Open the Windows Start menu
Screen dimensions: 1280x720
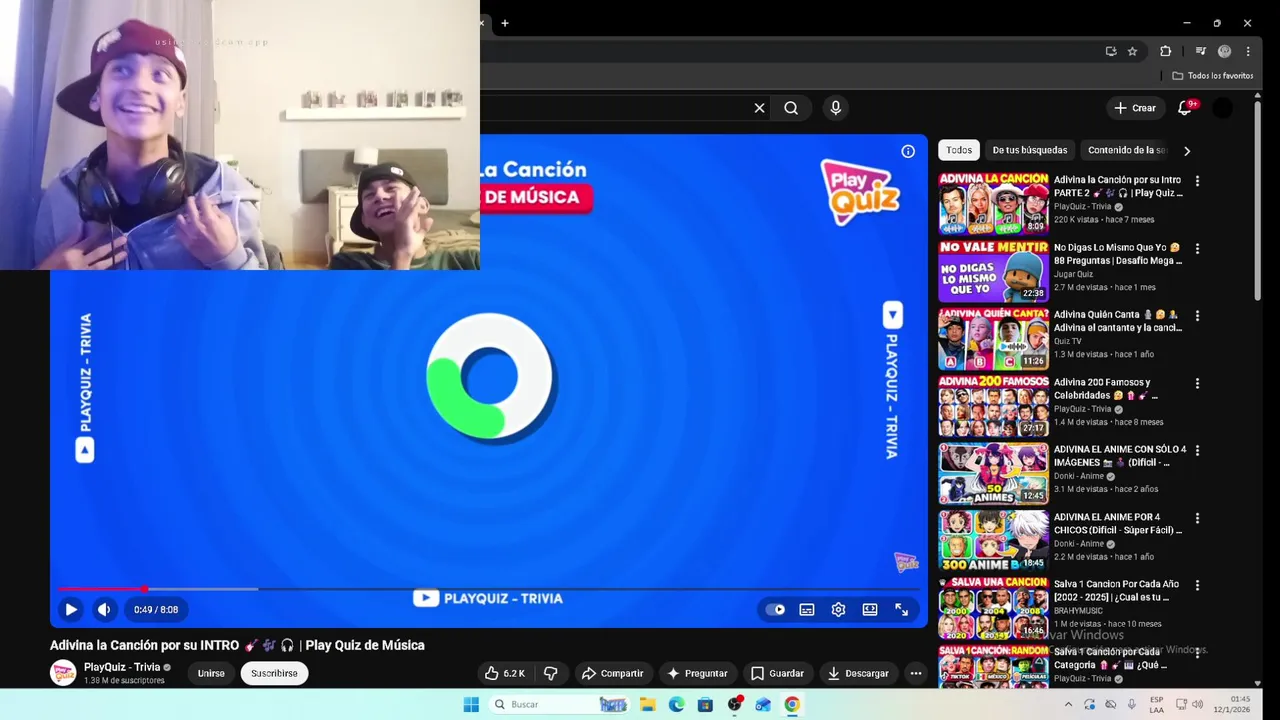tap(471, 704)
